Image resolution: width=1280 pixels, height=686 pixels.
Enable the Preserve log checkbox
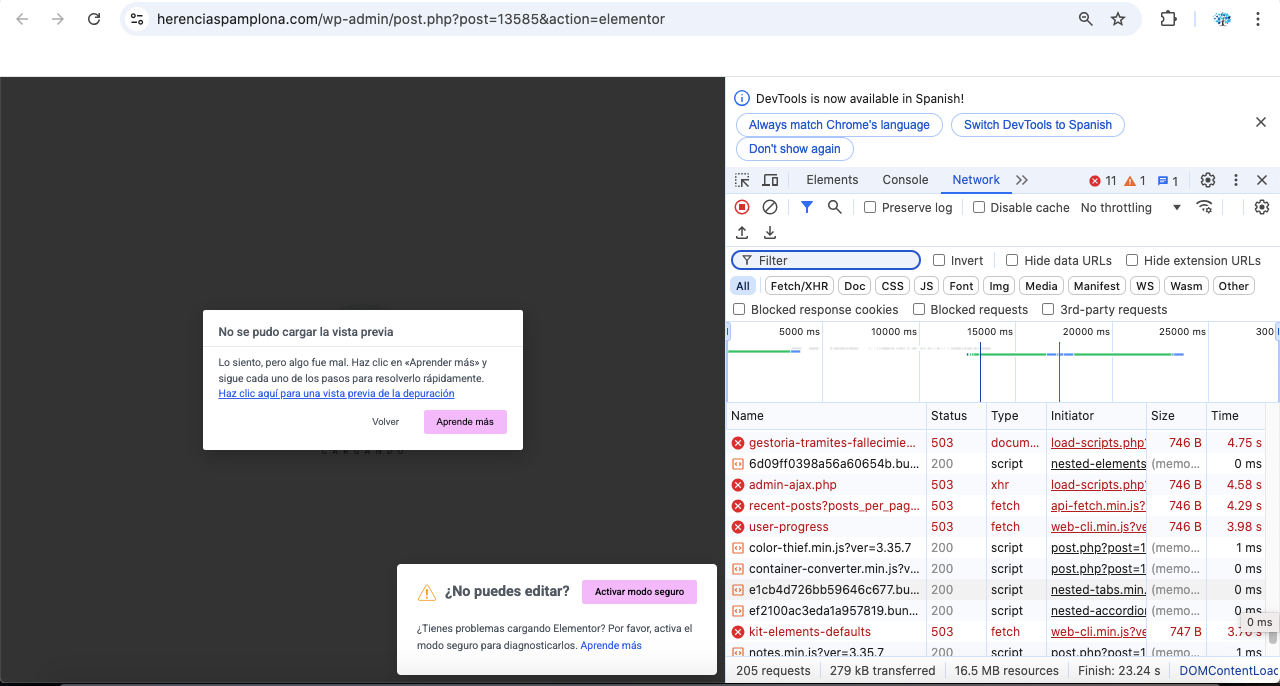pos(870,208)
